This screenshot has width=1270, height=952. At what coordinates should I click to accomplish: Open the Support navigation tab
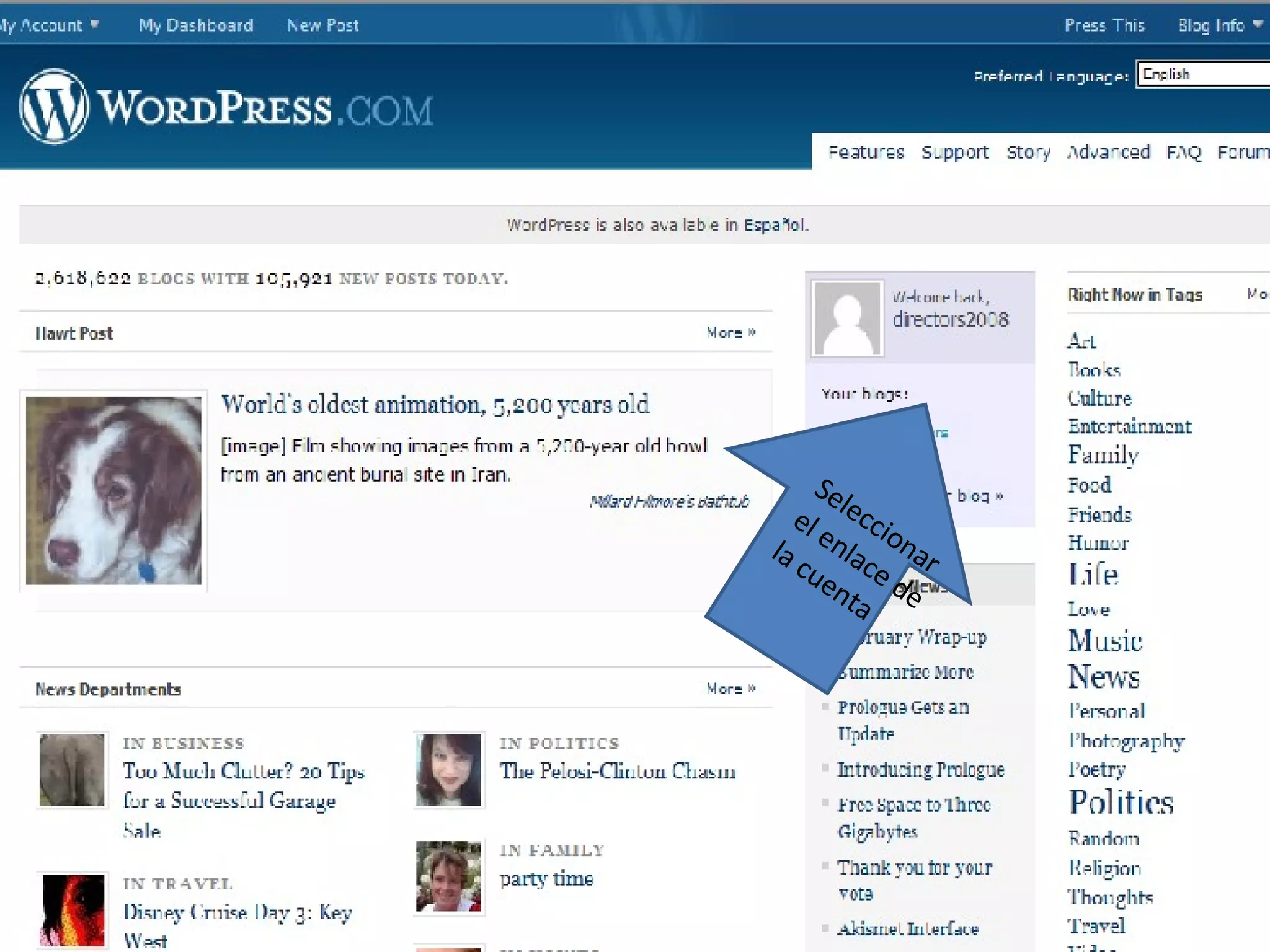(955, 152)
